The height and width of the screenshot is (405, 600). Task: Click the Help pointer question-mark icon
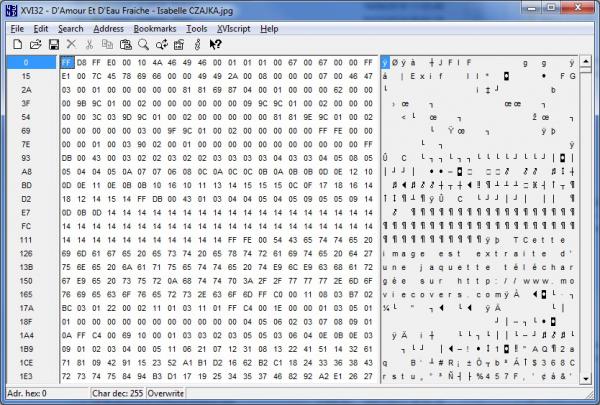215,44
